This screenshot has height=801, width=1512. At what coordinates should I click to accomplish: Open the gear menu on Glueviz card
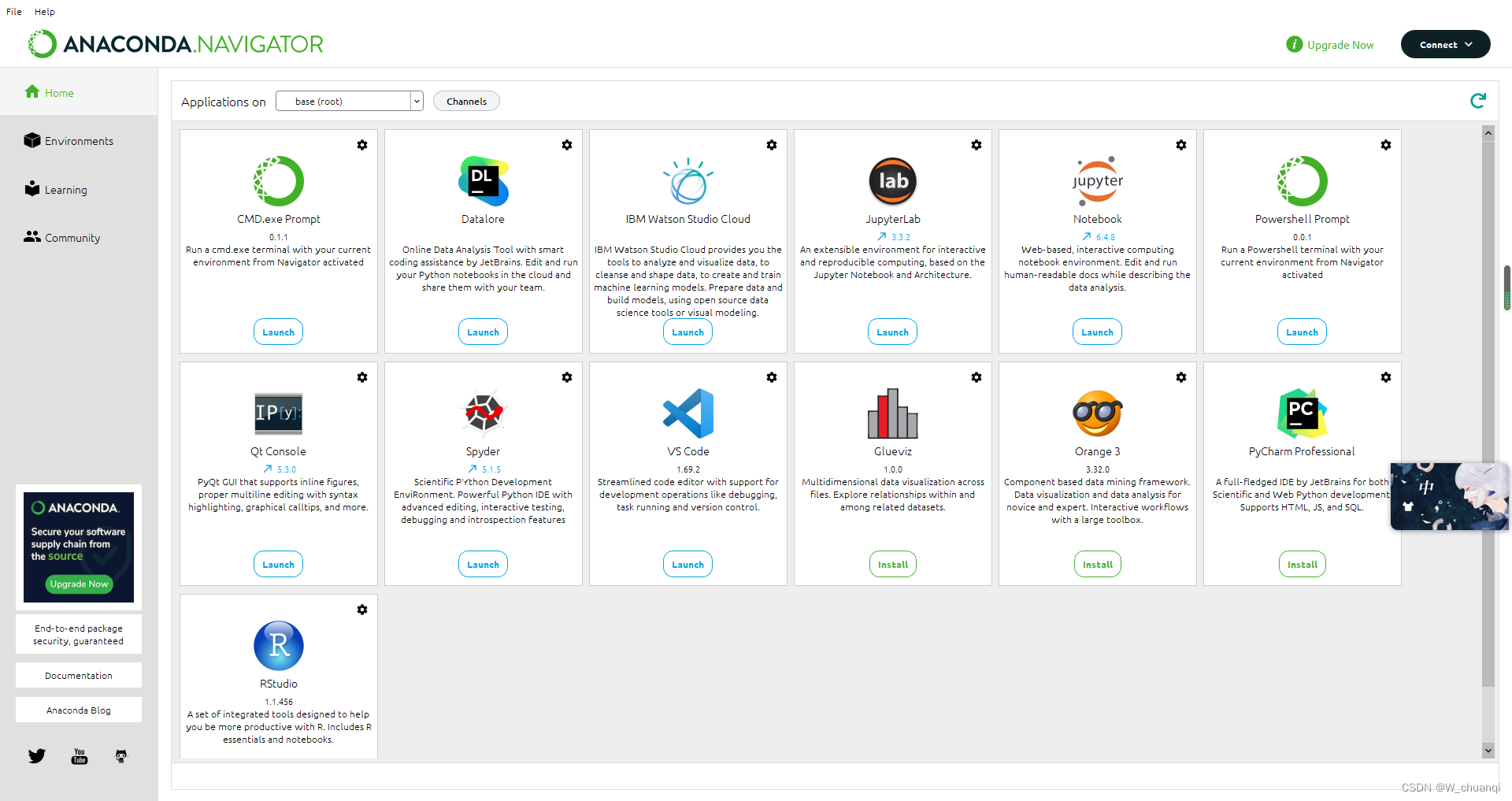976,377
